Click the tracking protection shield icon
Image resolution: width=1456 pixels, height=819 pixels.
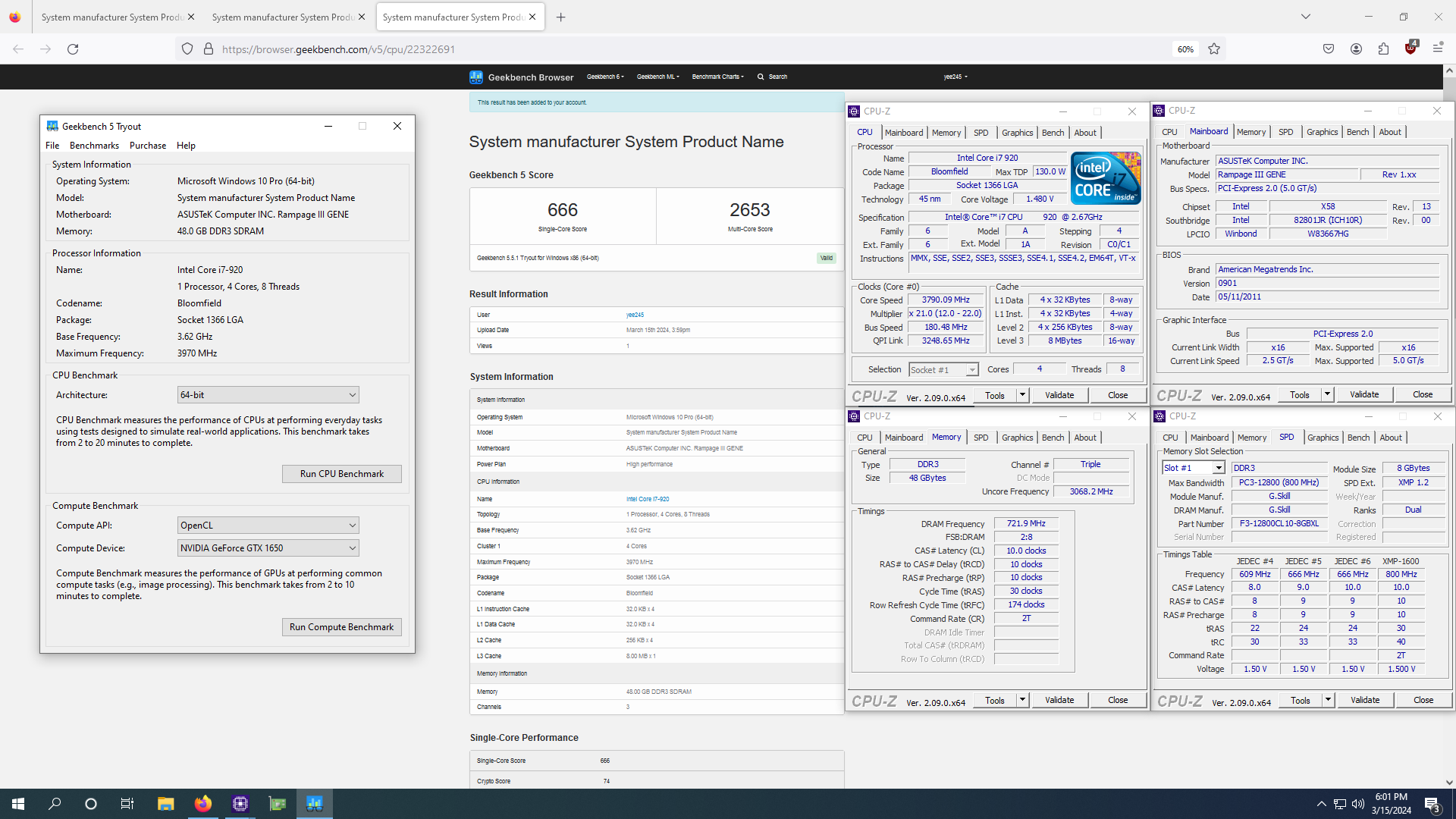[x=187, y=49]
